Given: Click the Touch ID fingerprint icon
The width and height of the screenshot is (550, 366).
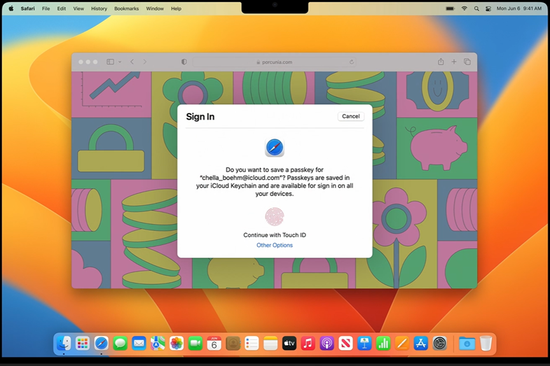Looking at the screenshot, I should [274, 217].
